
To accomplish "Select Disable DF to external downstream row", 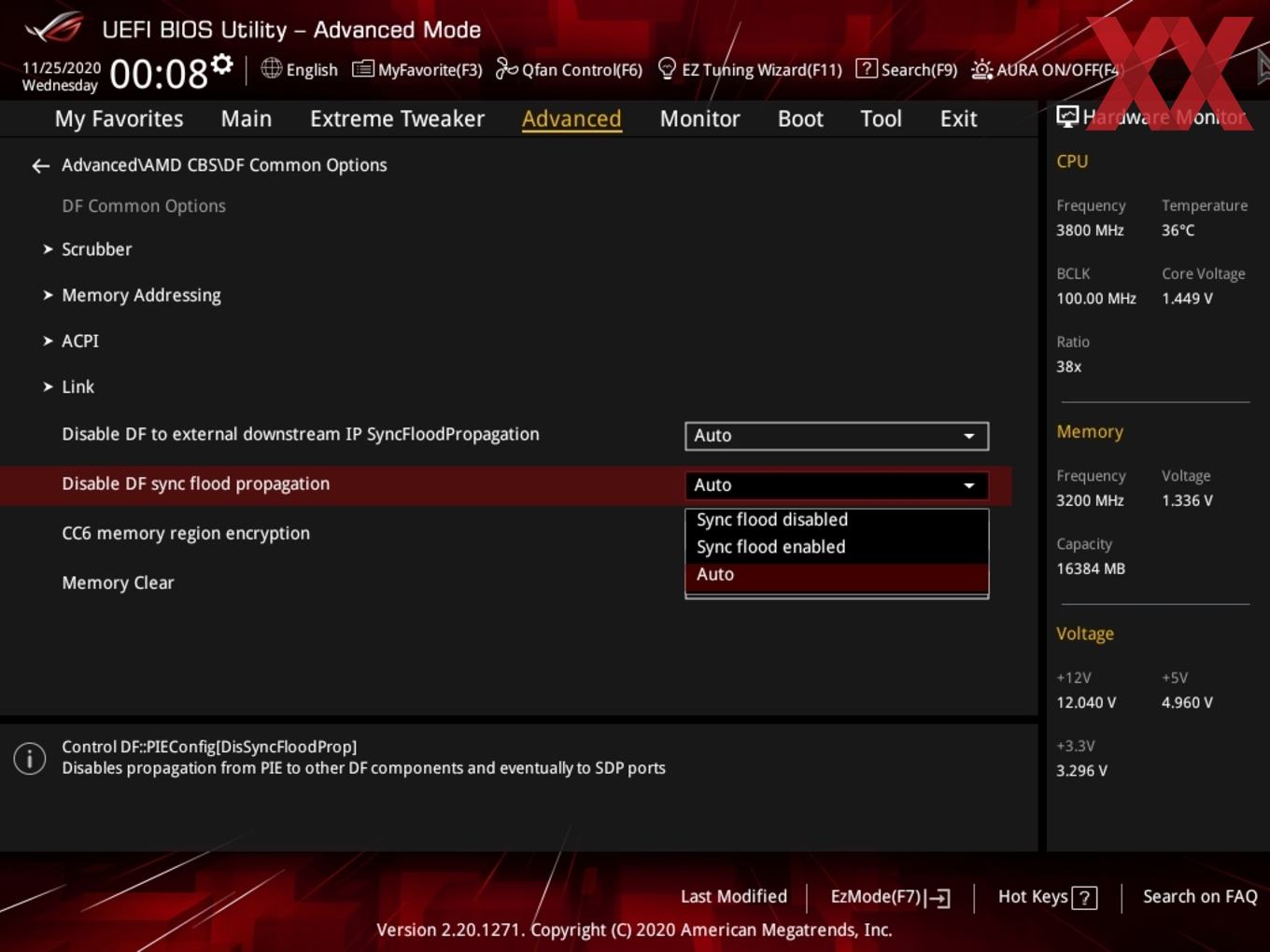I will pyautogui.click(x=505, y=436).
